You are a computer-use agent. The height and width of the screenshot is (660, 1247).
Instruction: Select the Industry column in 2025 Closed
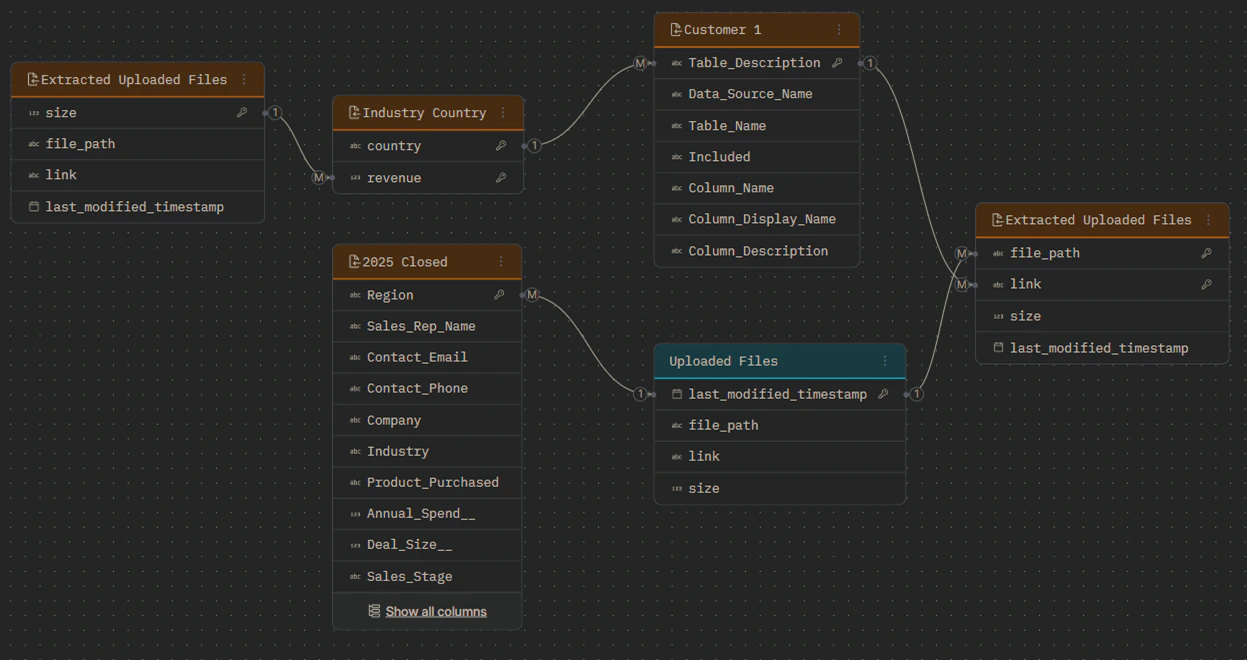[427, 451]
